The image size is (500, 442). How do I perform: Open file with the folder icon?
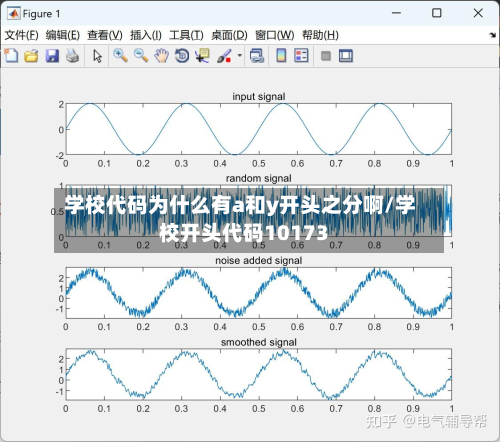pos(31,56)
